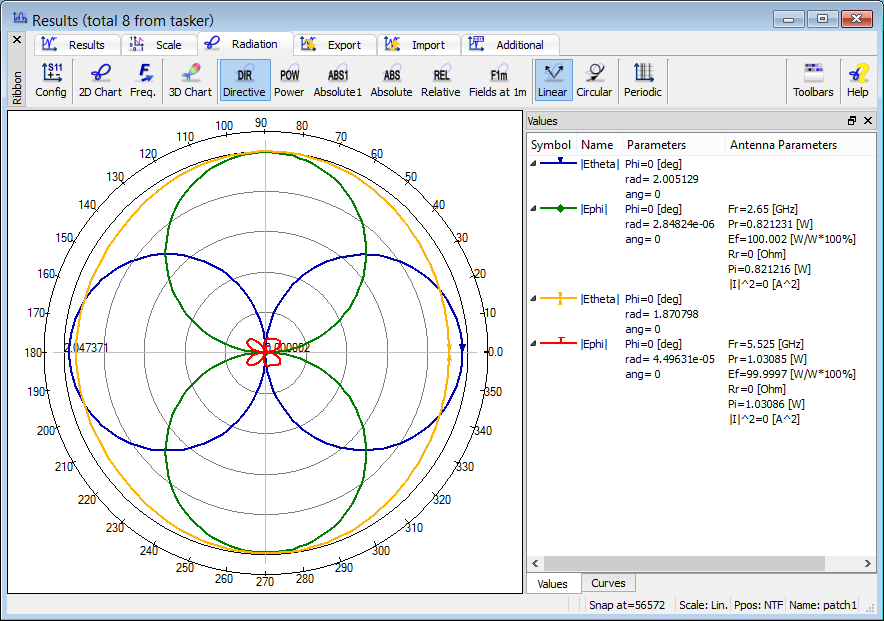Toggle the Linear scale mode
The height and width of the screenshot is (621, 884).
pyautogui.click(x=552, y=81)
